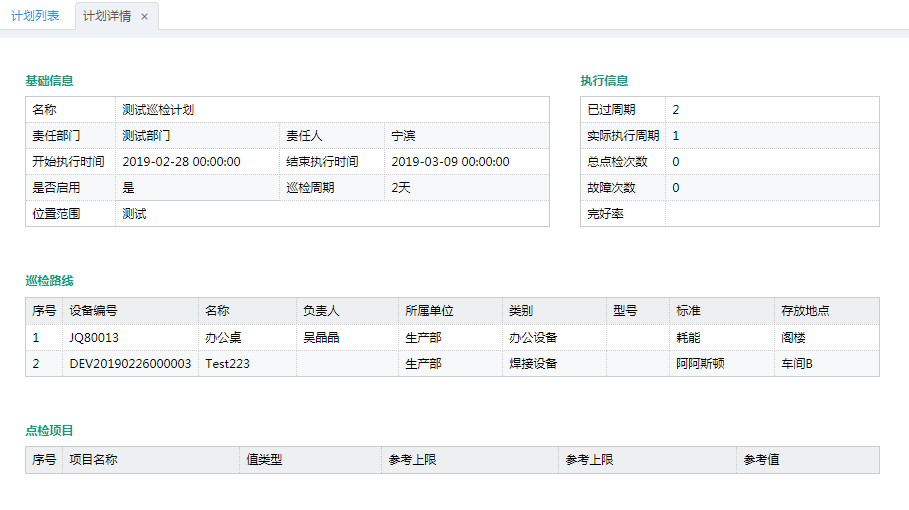Click the 已过周期 value cell

point(772,110)
